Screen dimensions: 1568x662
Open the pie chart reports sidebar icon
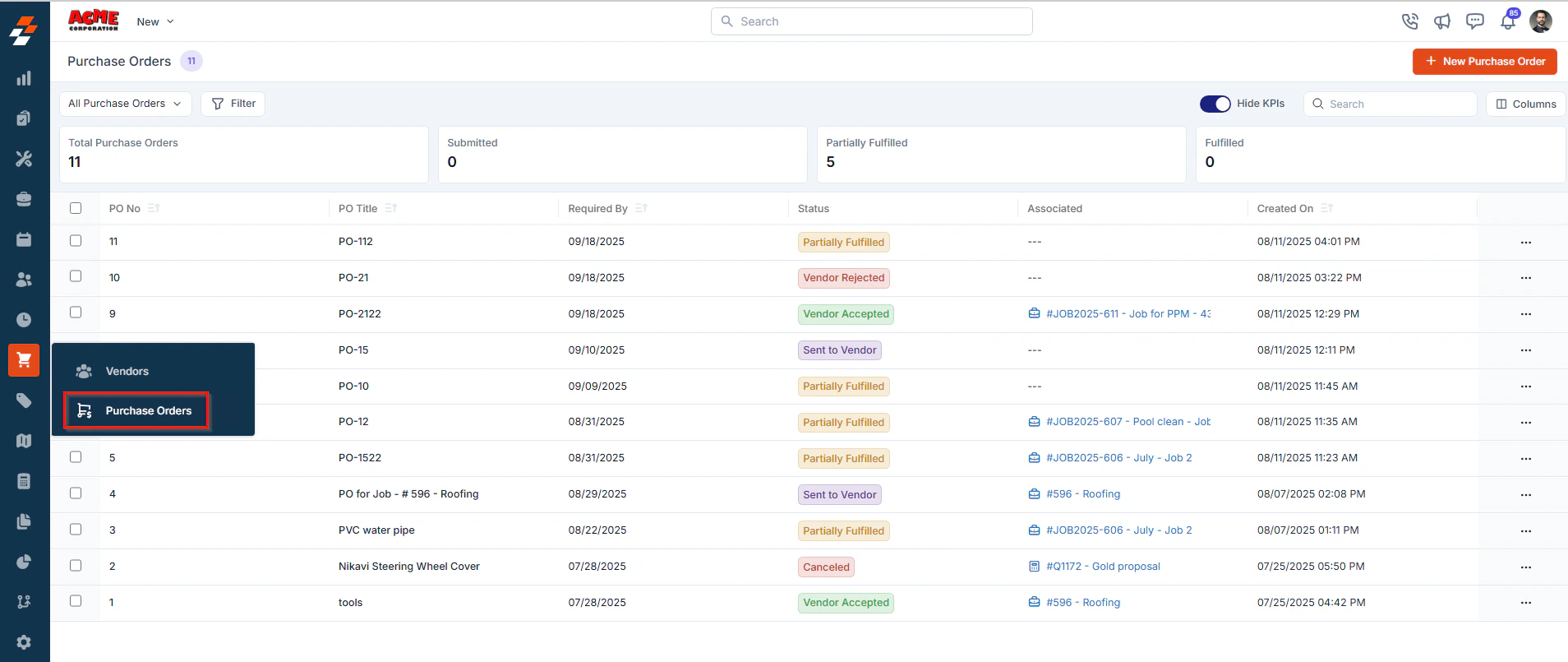24,562
